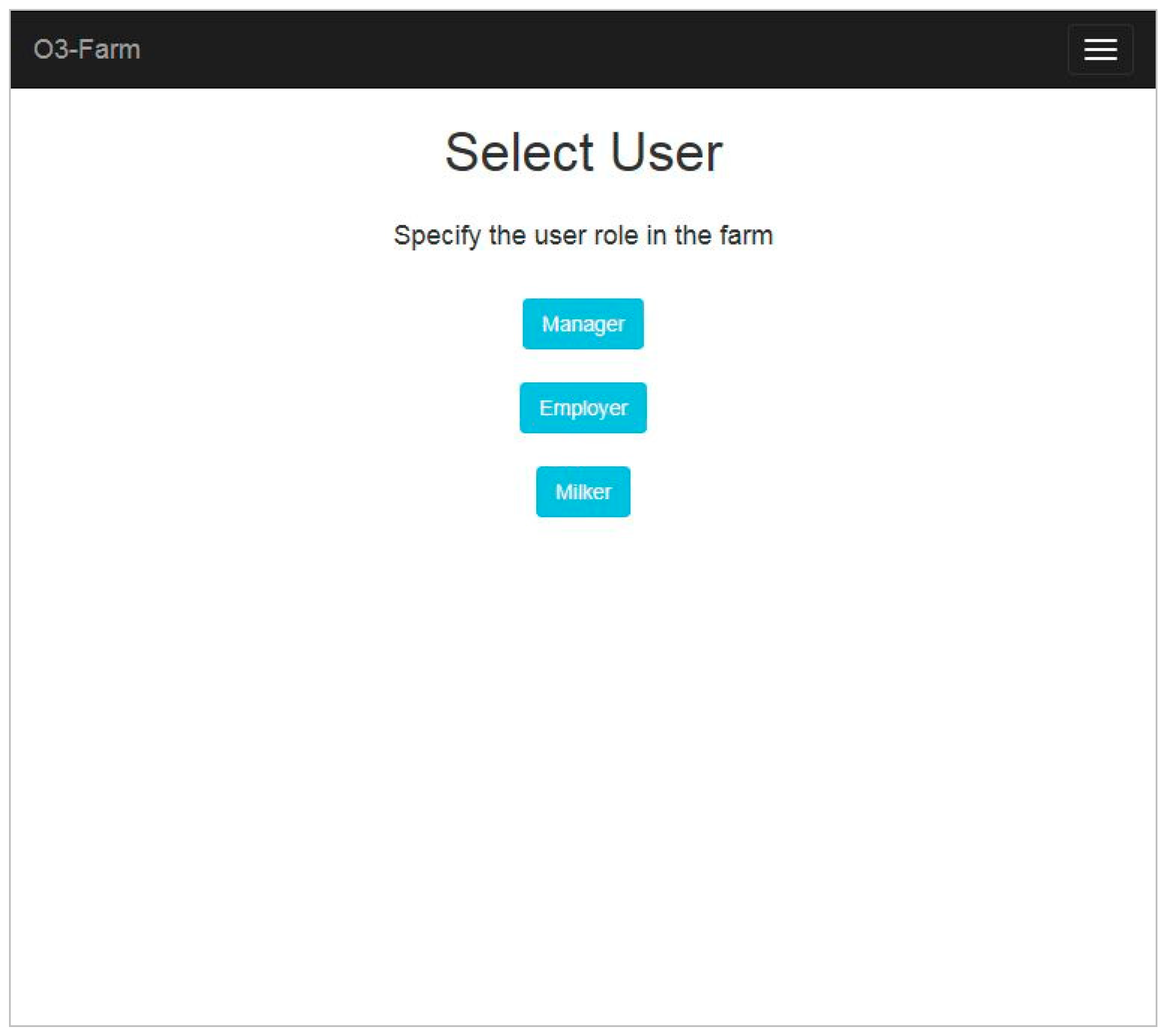Click the word 'farm' in the subtitle
The image size is (1170, 1036).
pos(746,235)
